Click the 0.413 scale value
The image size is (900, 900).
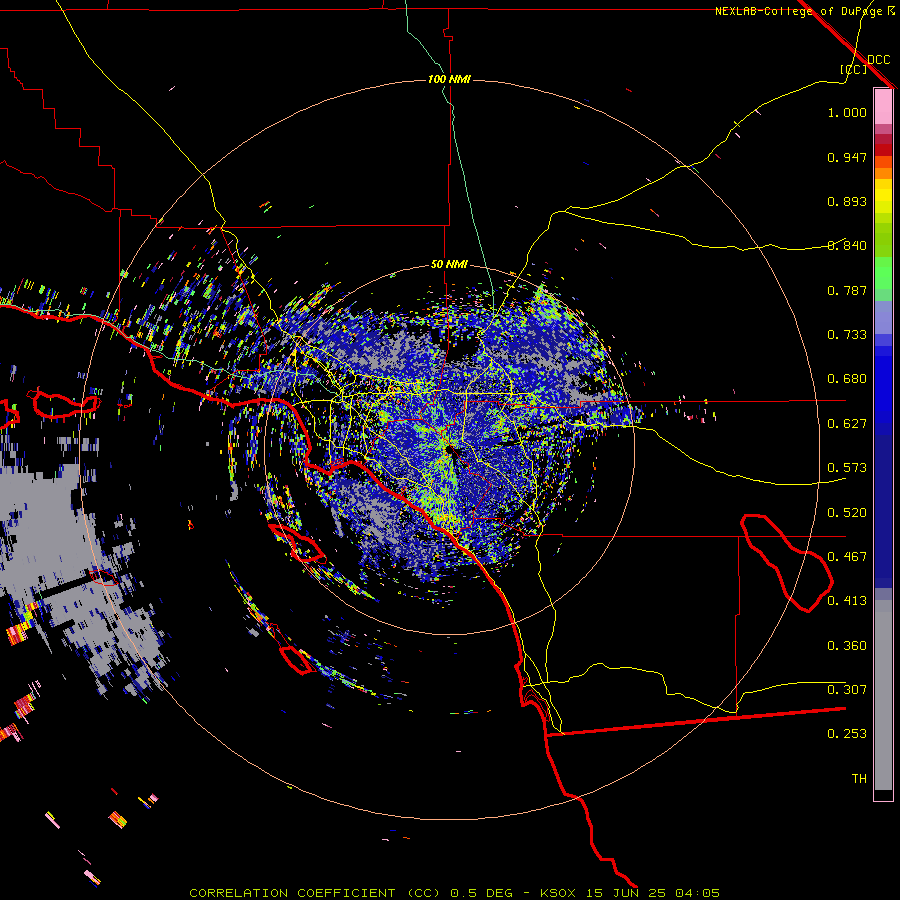tap(847, 601)
